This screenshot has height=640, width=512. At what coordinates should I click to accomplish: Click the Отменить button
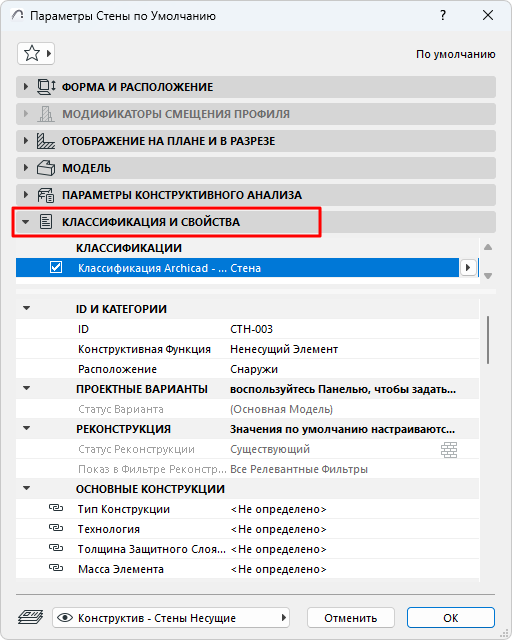click(x=351, y=618)
